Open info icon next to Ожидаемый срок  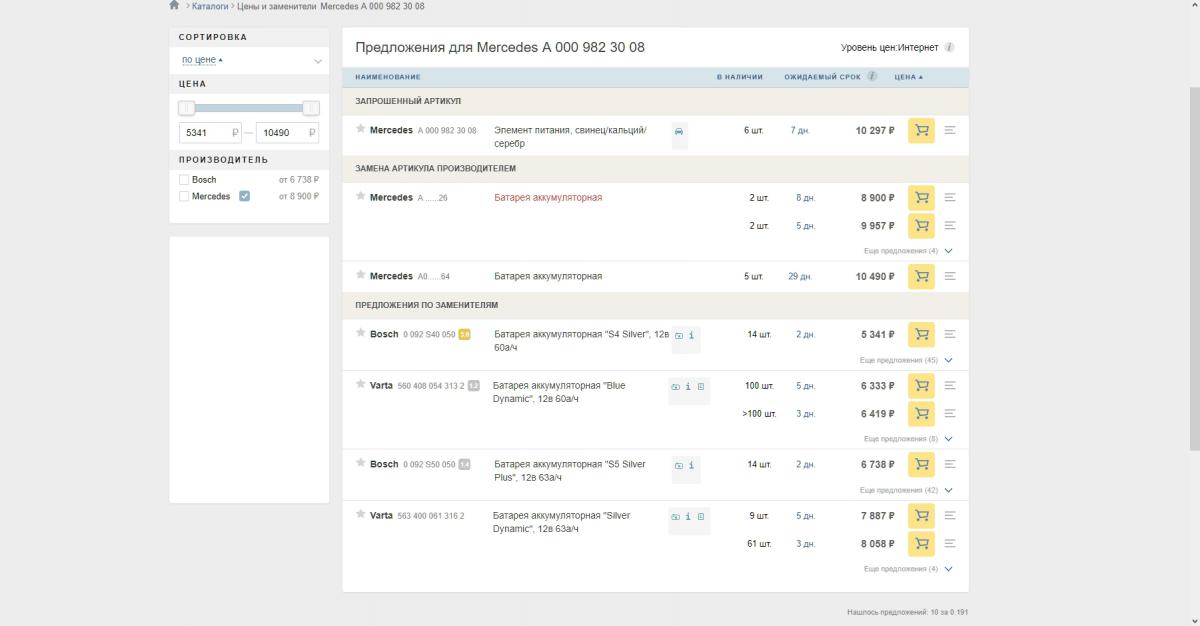pyautogui.click(x=872, y=76)
